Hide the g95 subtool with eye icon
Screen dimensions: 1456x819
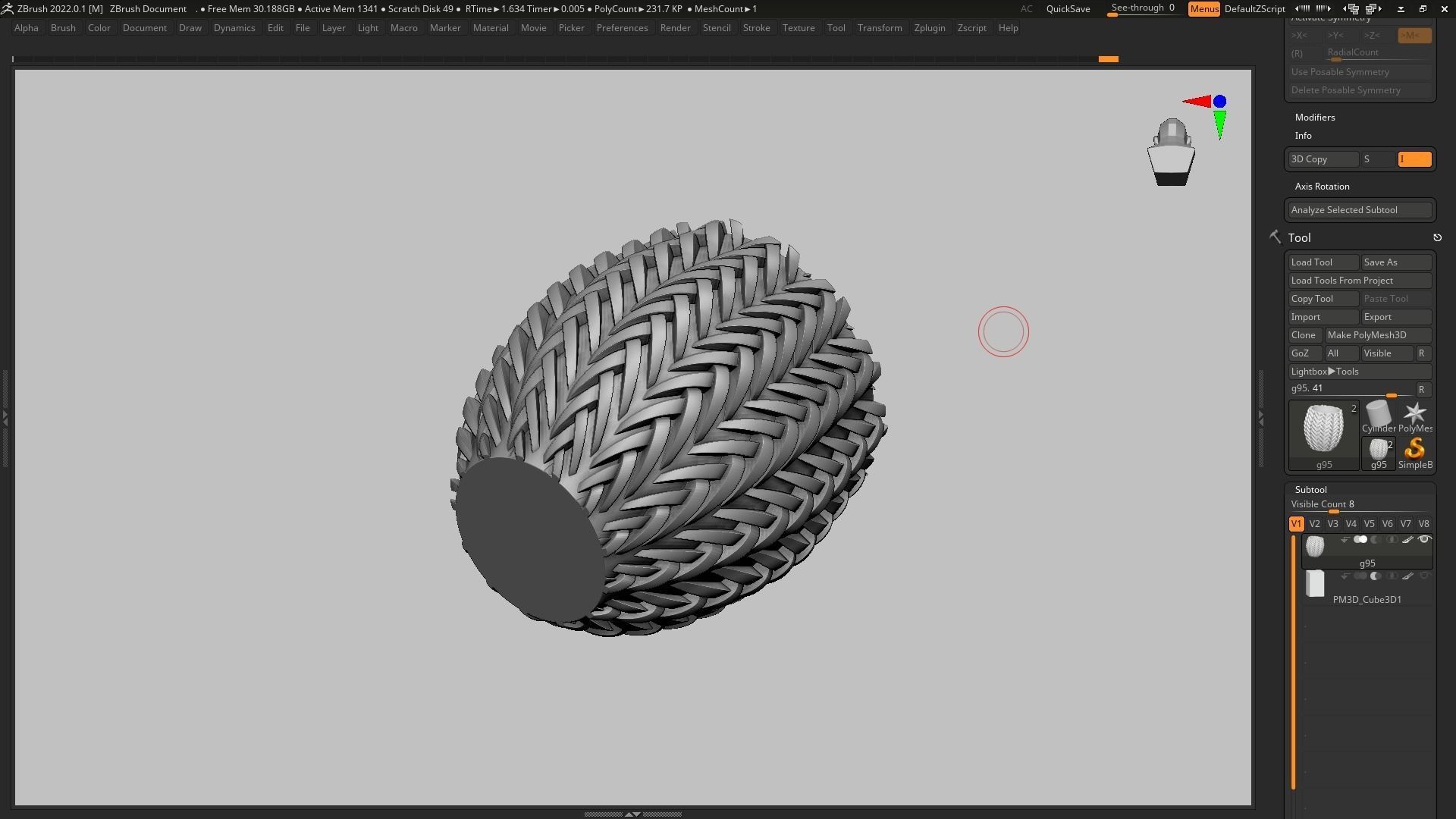[1423, 540]
